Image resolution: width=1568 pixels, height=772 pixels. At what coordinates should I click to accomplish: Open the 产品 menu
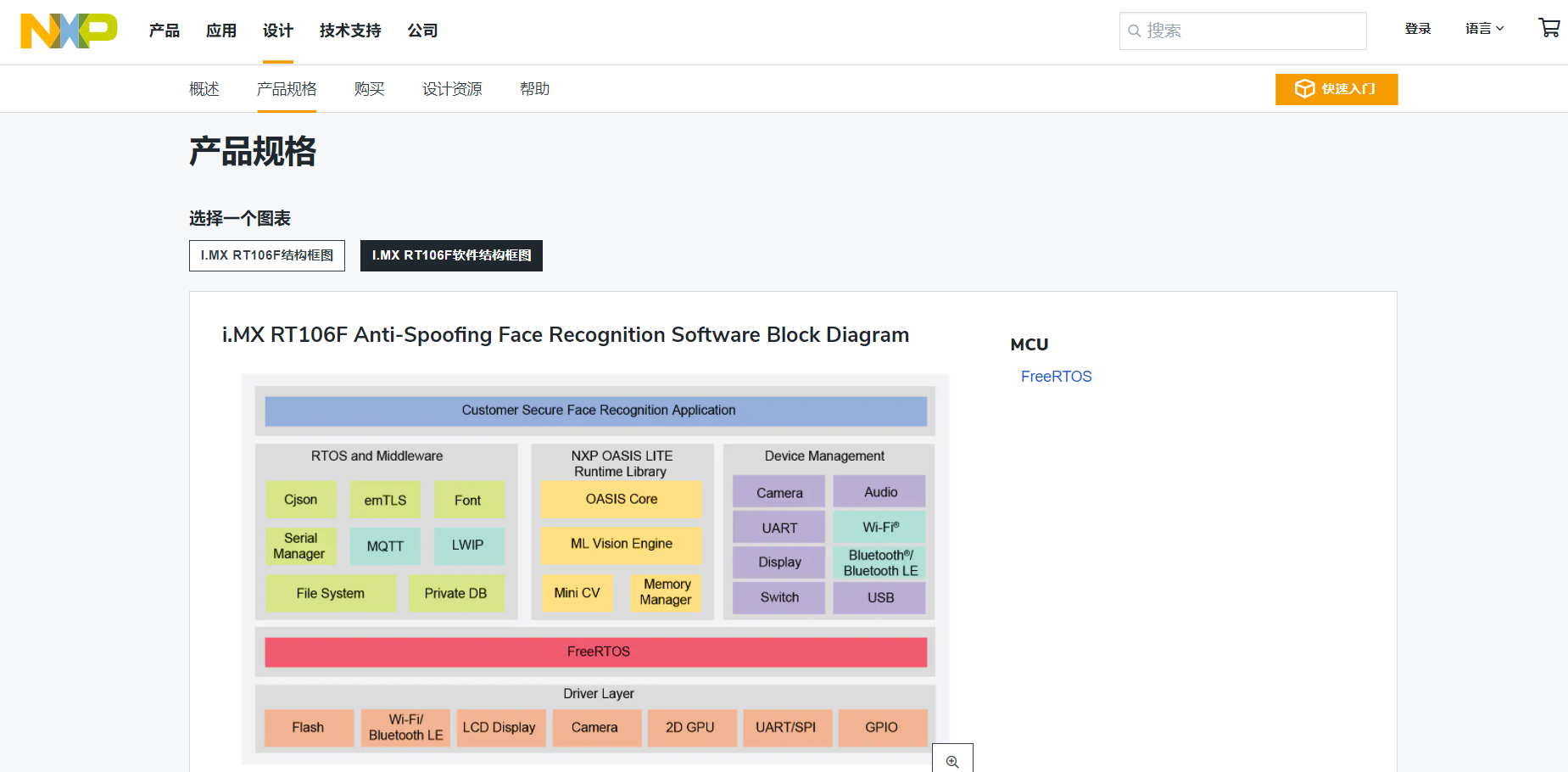(x=165, y=31)
